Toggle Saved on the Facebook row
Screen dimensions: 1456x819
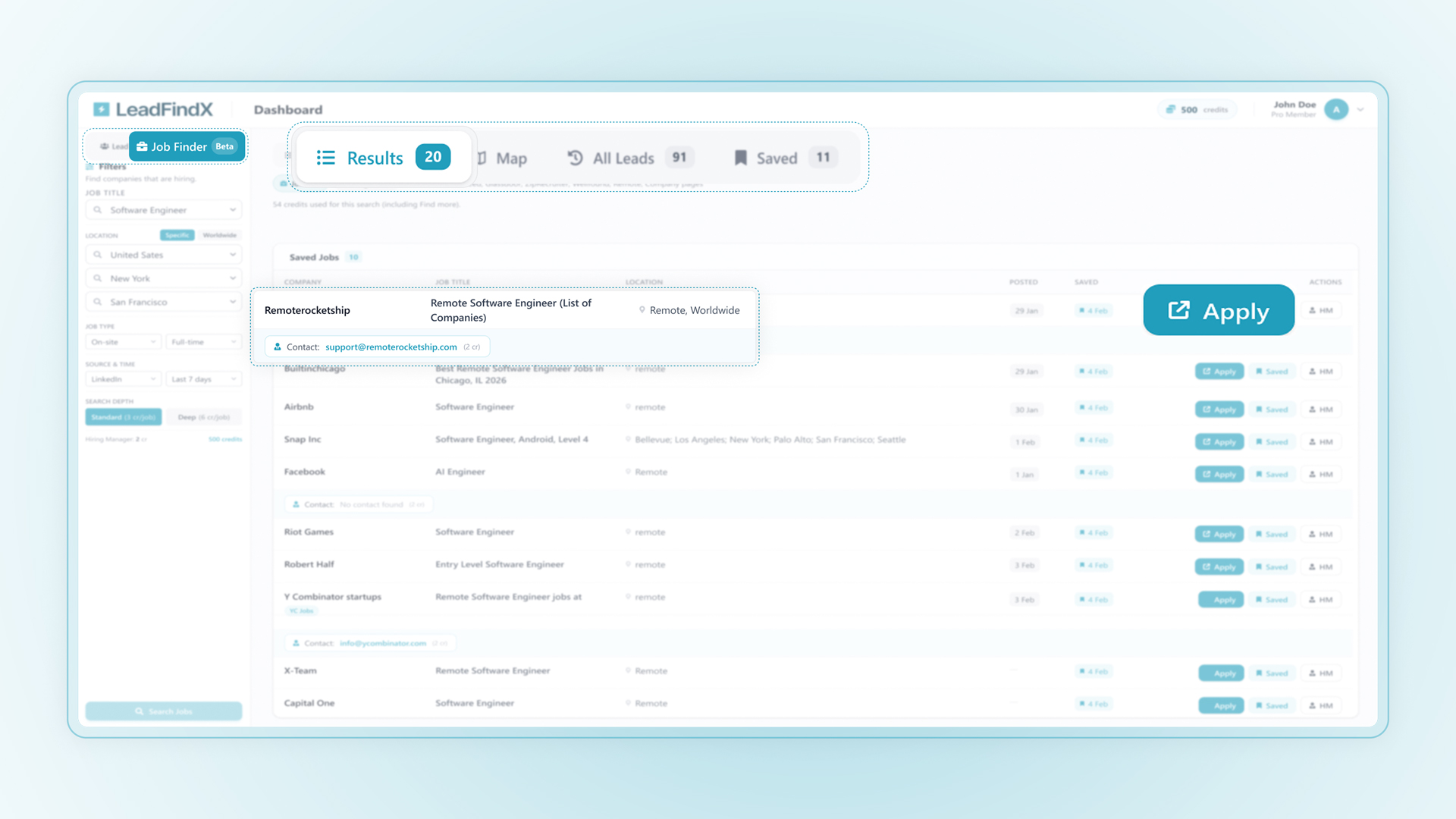[1272, 475]
